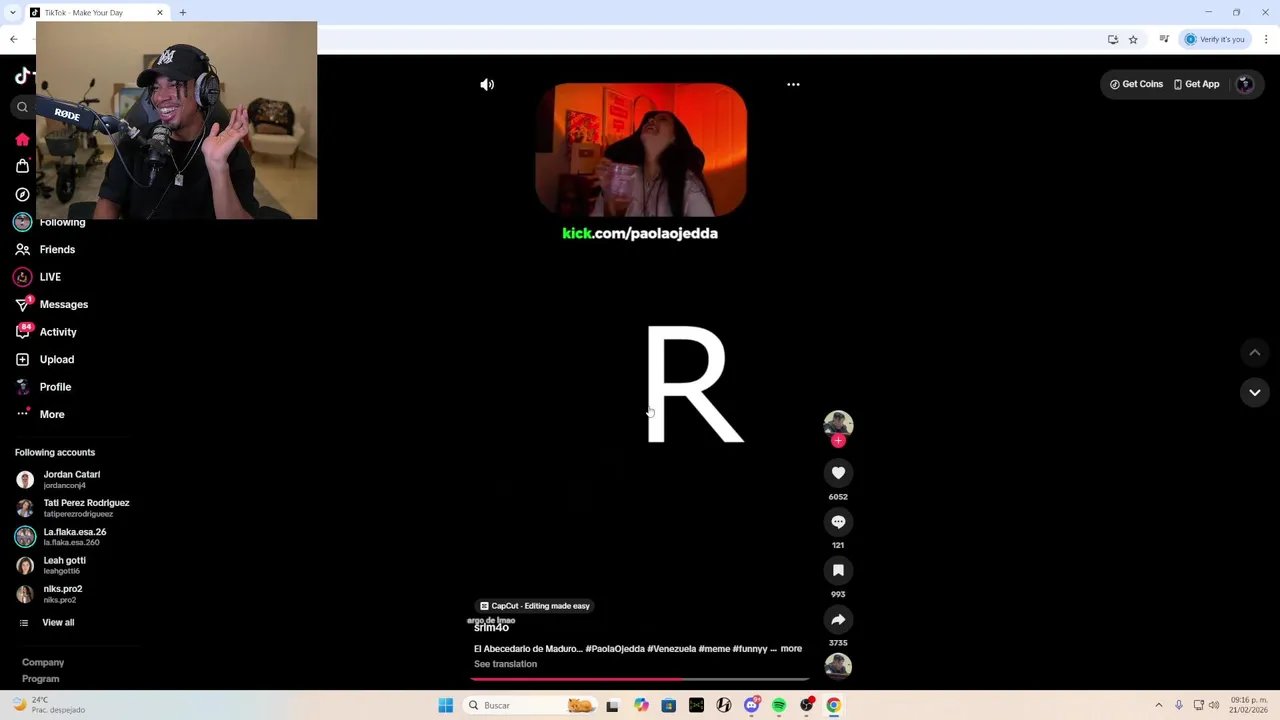1280x720 pixels.
Task: Open the profile avatar next to Get App
Action: coord(1245,85)
